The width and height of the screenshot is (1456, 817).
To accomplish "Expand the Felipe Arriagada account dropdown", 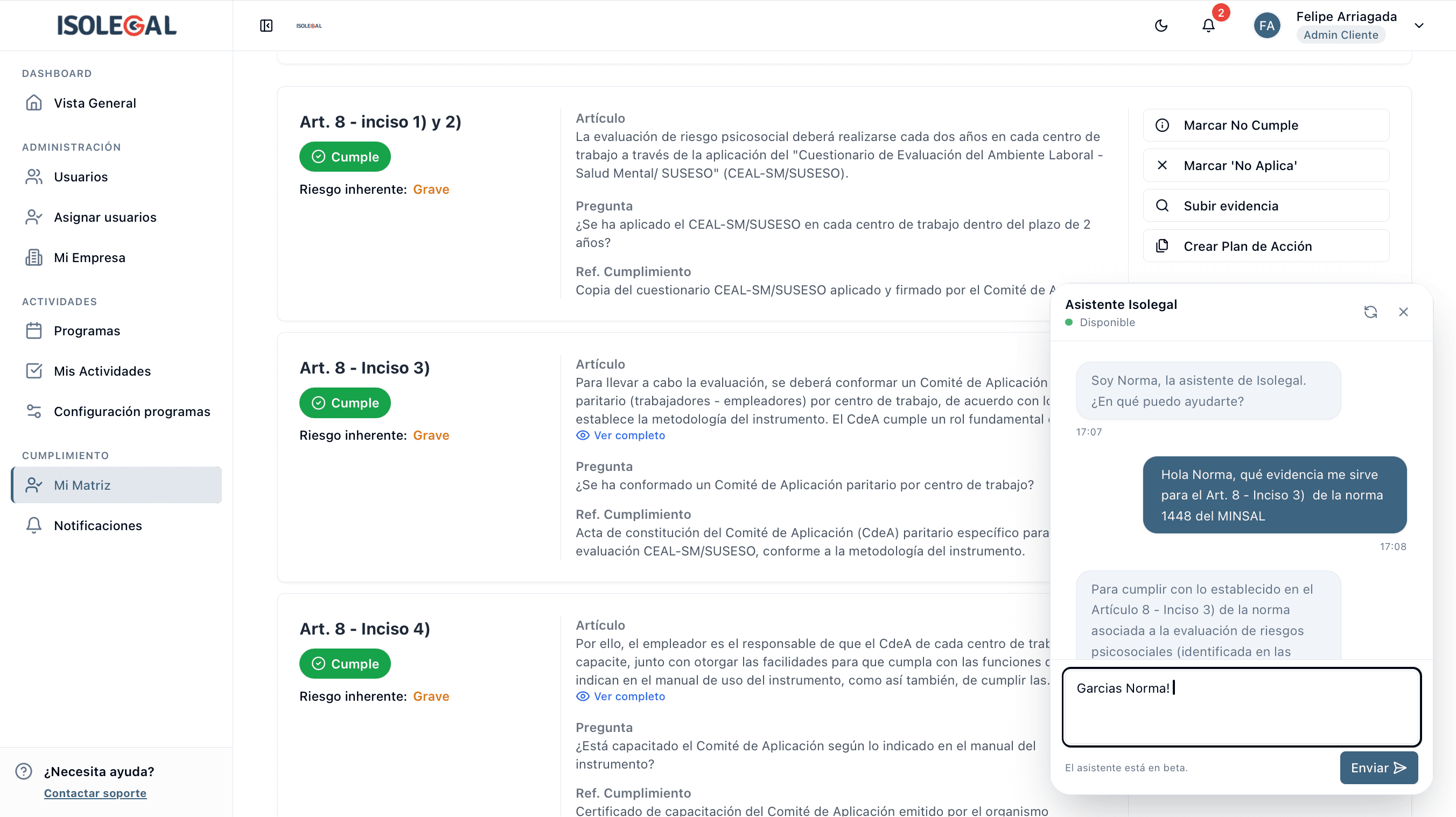I will point(1419,25).
